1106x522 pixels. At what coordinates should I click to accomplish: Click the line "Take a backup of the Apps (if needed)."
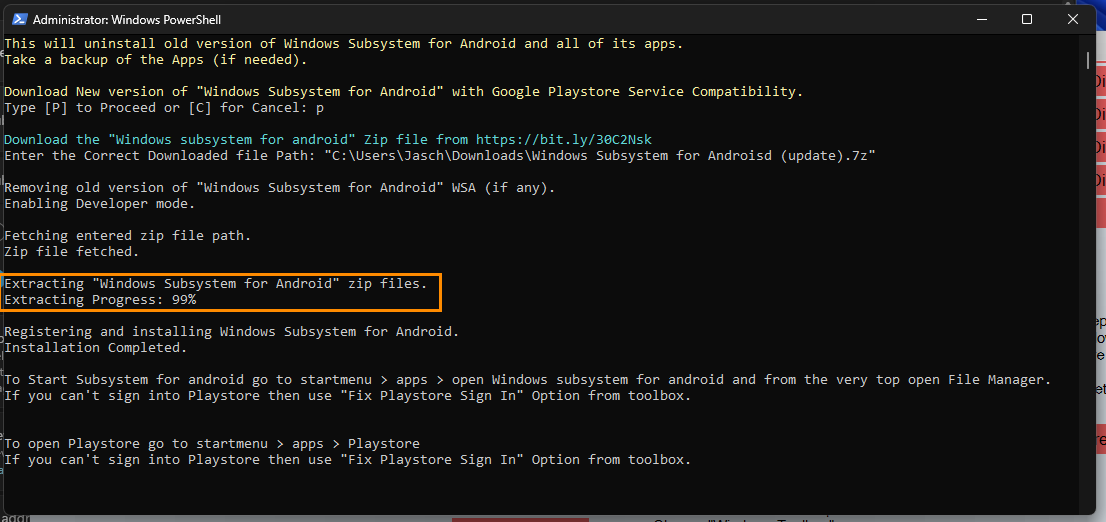click(156, 59)
